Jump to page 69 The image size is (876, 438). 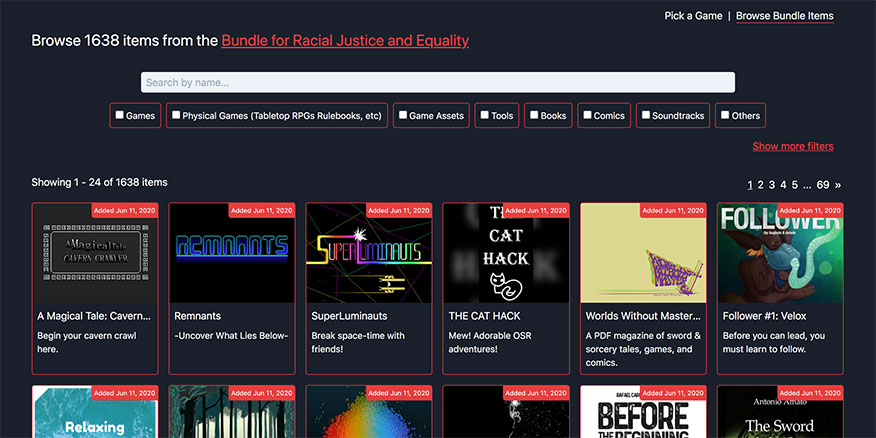(823, 185)
